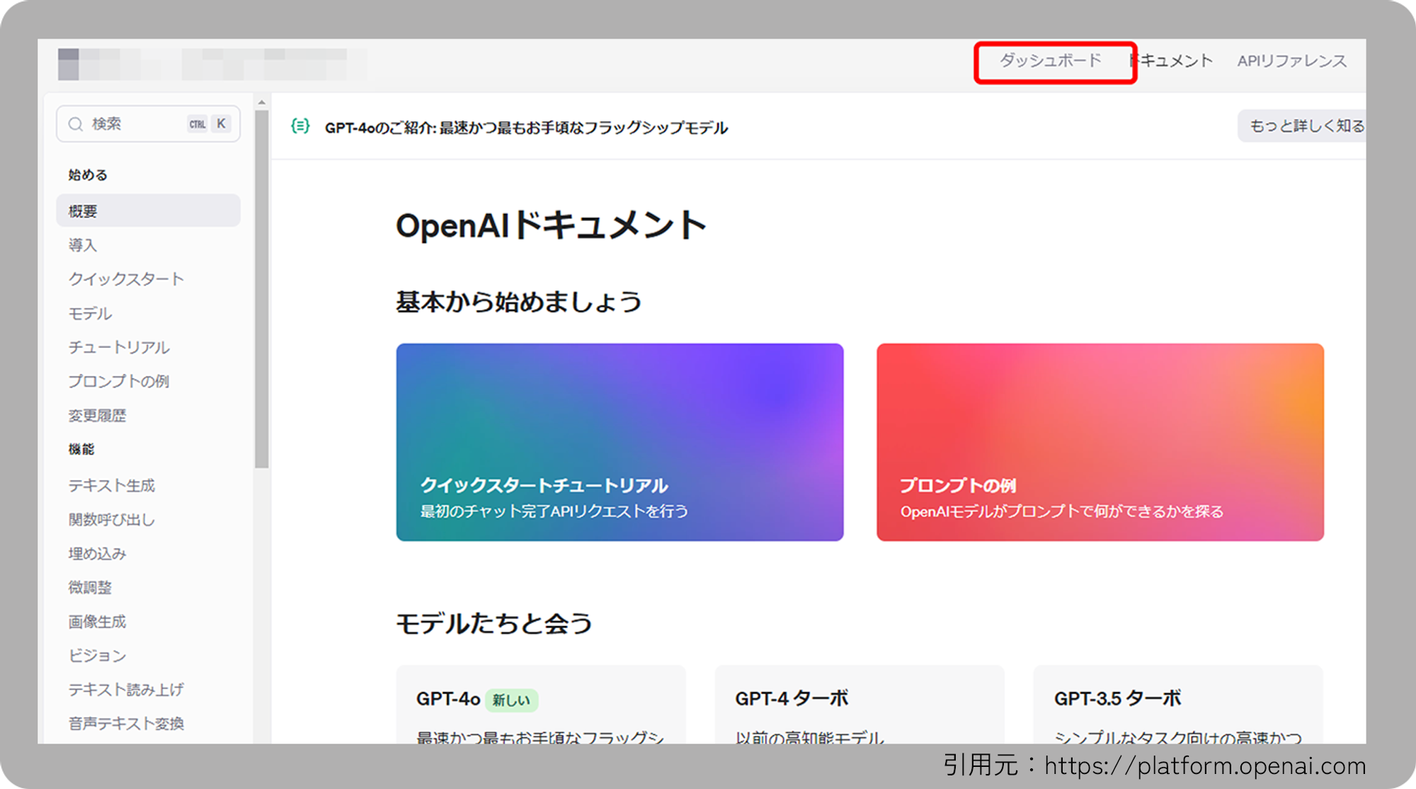Open the GPT-4o model card

(541, 705)
